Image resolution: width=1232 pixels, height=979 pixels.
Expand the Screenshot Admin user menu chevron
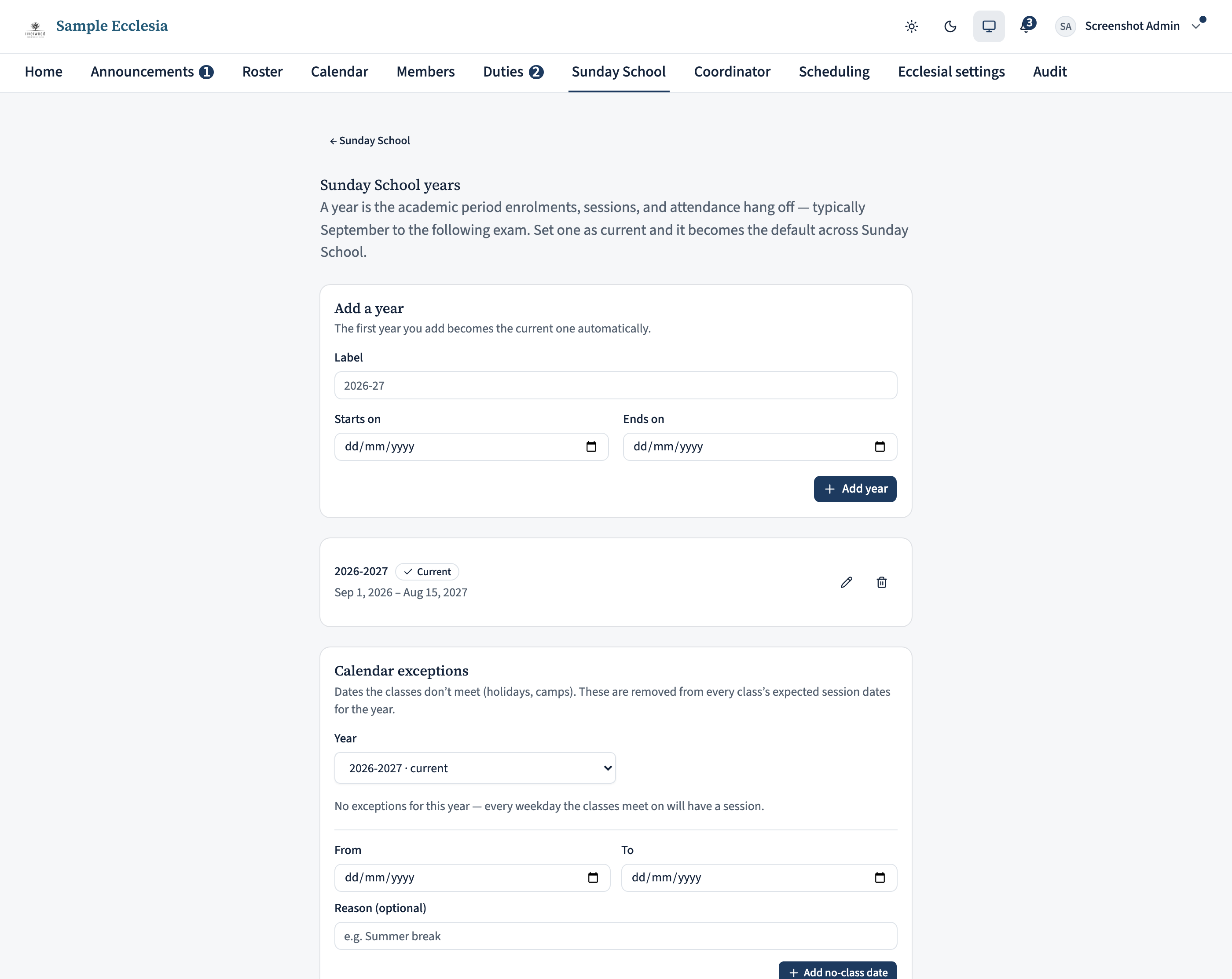click(x=1196, y=26)
